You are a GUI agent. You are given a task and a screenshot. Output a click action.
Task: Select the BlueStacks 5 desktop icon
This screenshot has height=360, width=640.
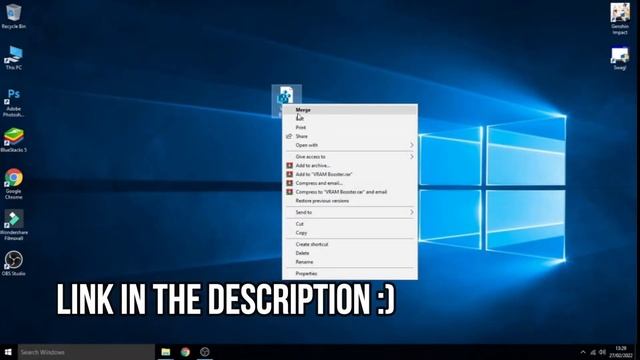[x=13, y=140]
